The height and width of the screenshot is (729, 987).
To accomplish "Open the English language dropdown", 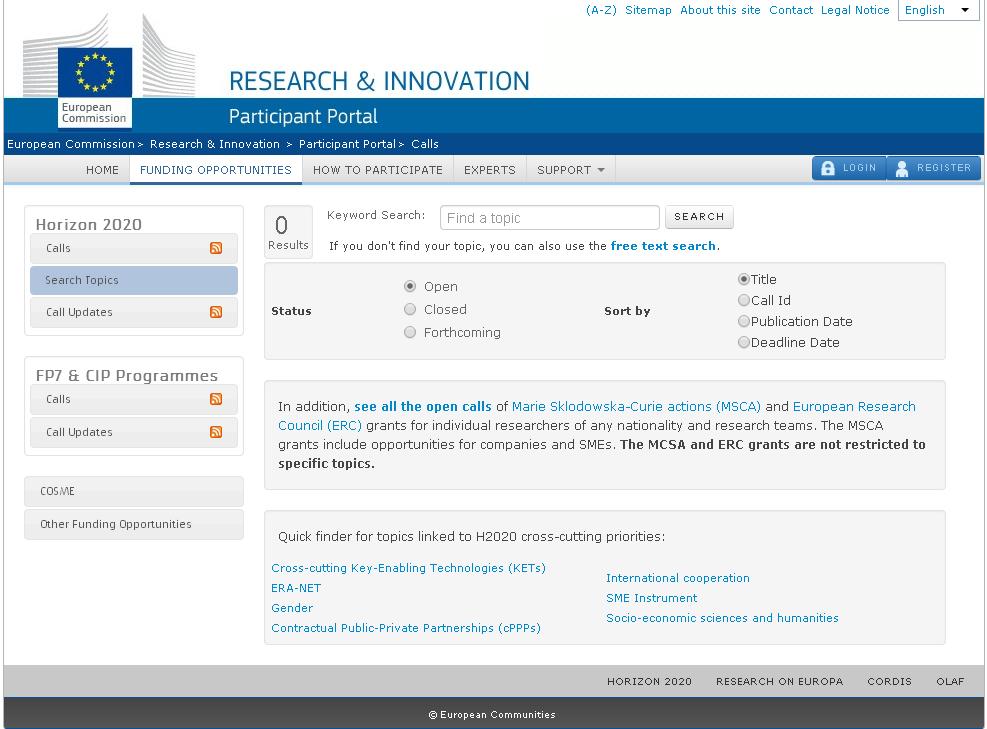I will click(x=939, y=10).
